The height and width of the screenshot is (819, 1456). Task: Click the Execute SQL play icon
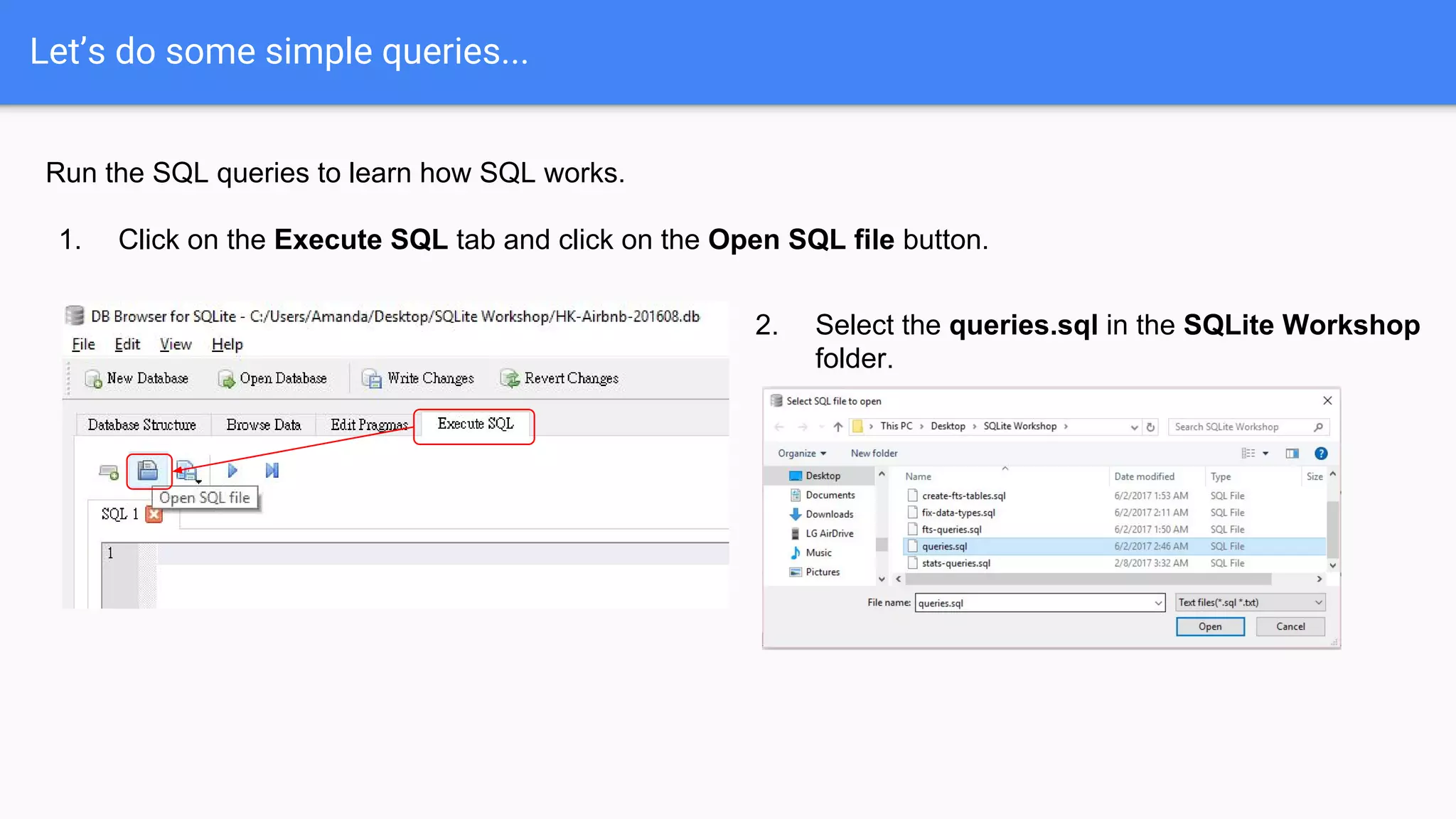pyautogui.click(x=232, y=470)
